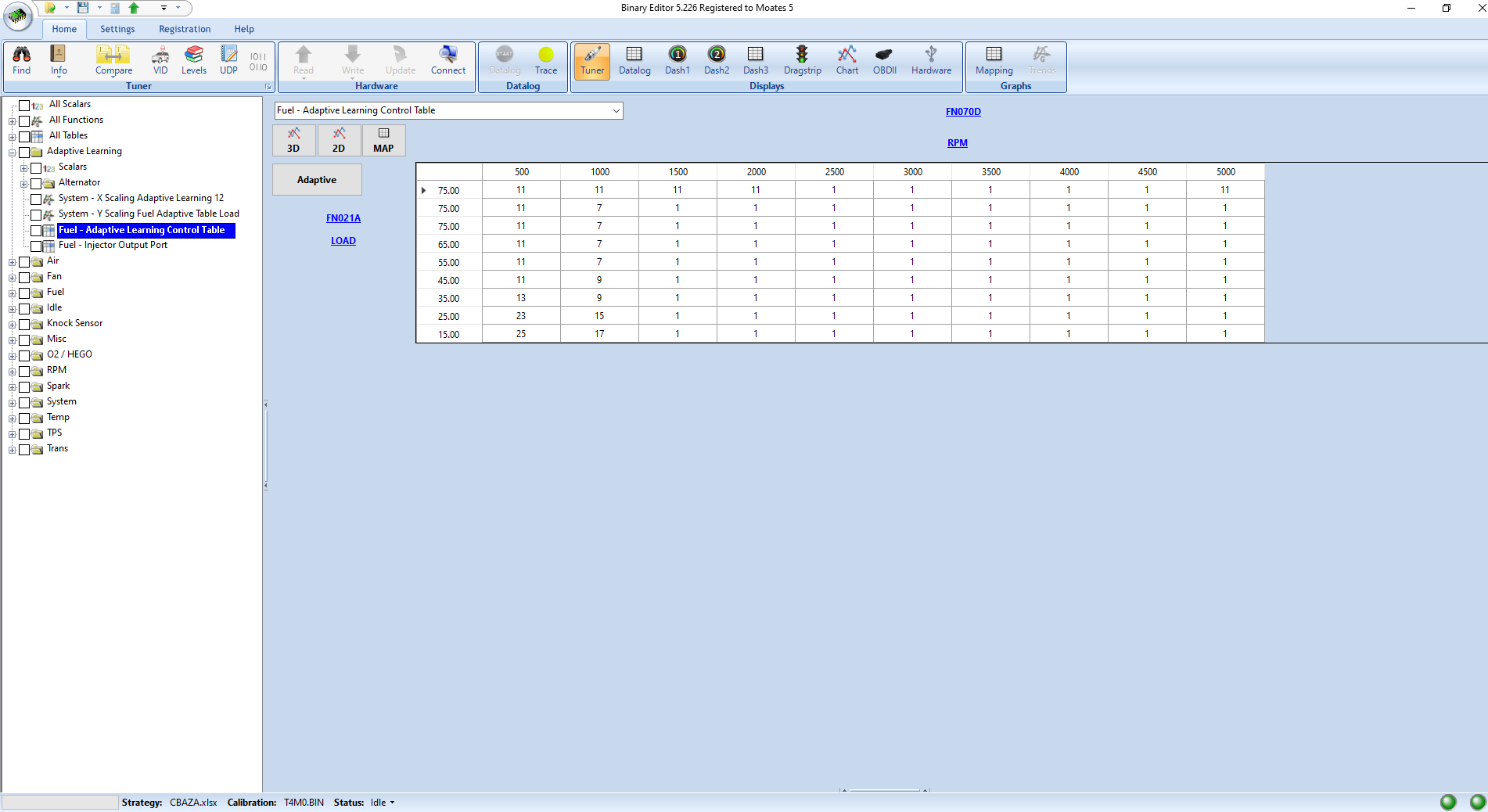Image resolution: width=1488 pixels, height=812 pixels.
Task: Open the Dragstrip display
Action: pyautogui.click(x=802, y=60)
